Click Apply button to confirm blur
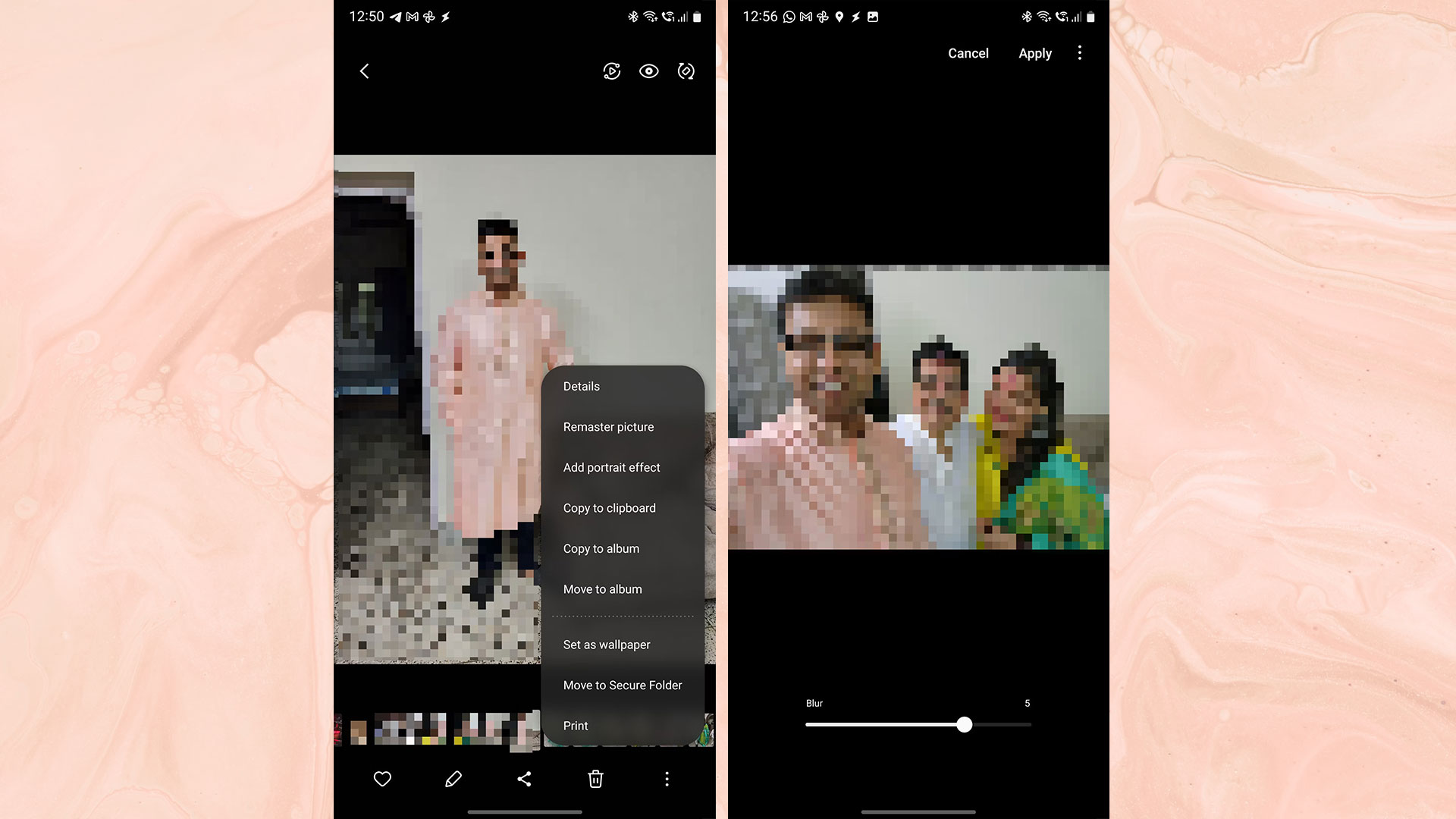Screen dimensions: 1456x819 tap(1036, 53)
